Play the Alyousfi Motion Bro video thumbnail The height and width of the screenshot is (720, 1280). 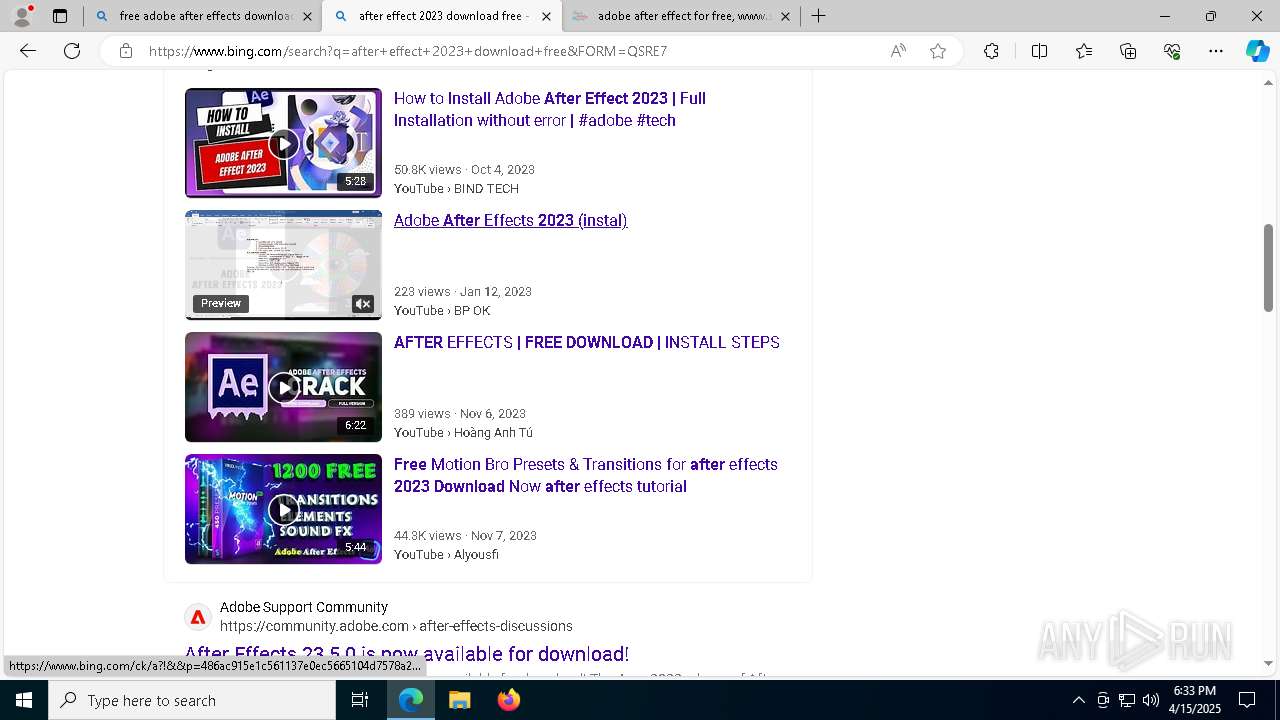[x=283, y=509]
